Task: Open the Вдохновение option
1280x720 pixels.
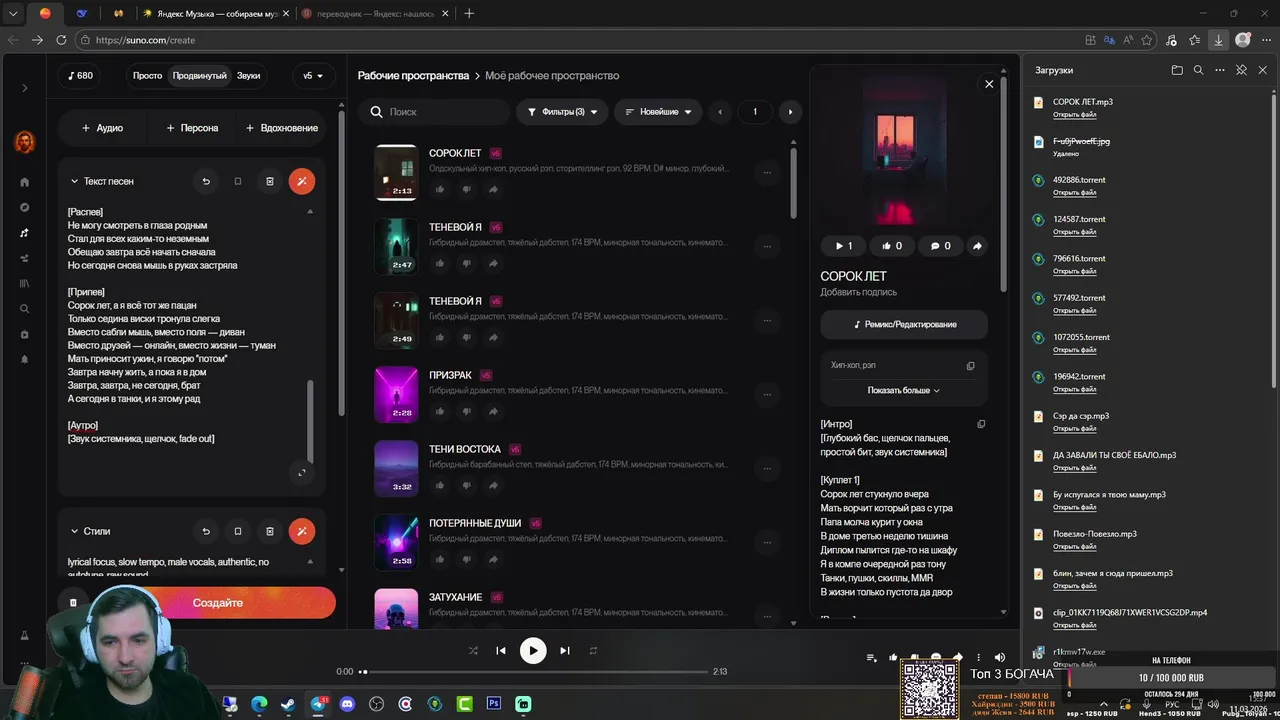Action: (x=282, y=128)
